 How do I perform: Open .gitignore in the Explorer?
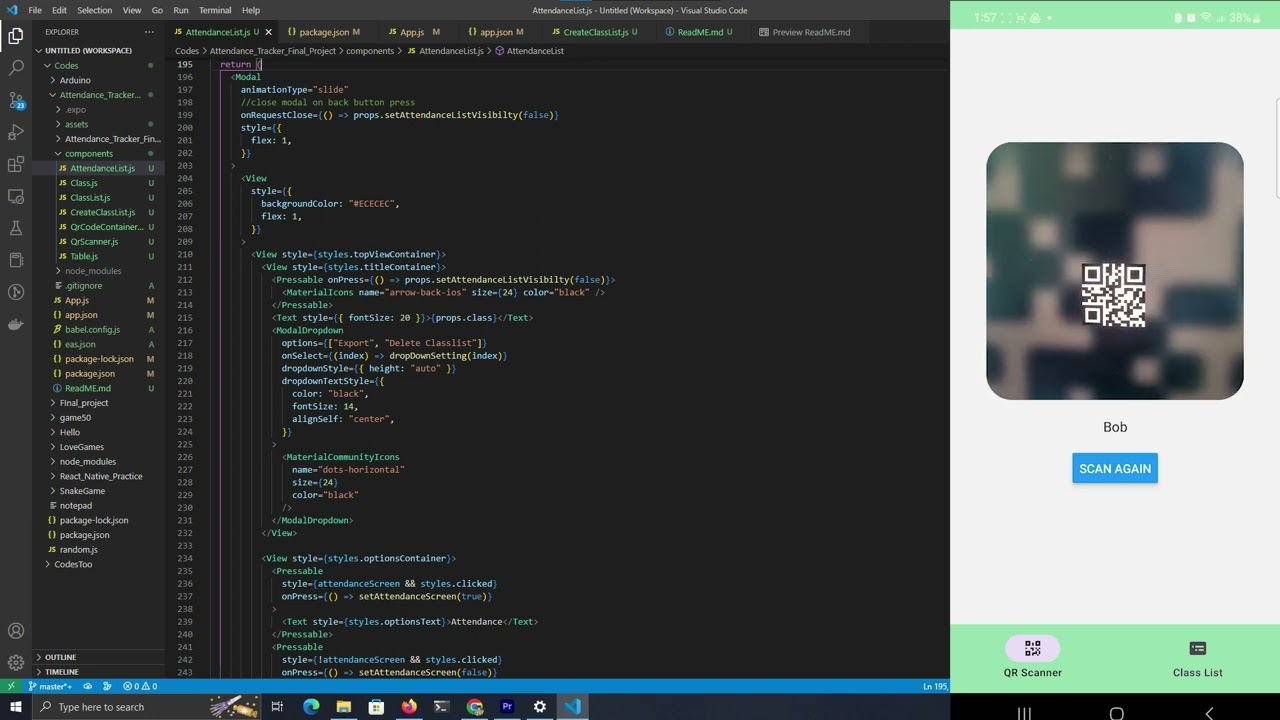pos(84,286)
